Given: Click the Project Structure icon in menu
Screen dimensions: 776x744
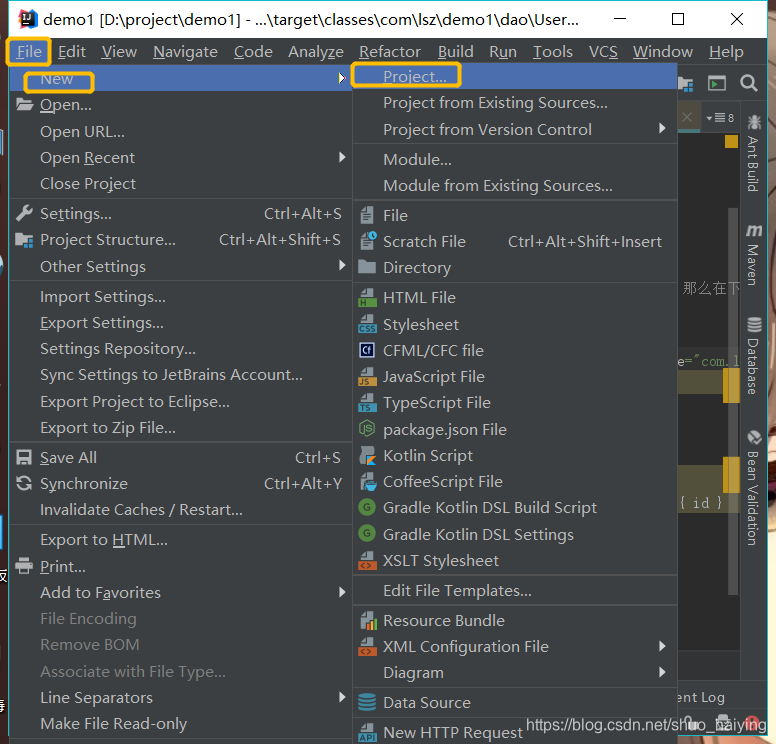Looking at the screenshot, I should (24, 240).
